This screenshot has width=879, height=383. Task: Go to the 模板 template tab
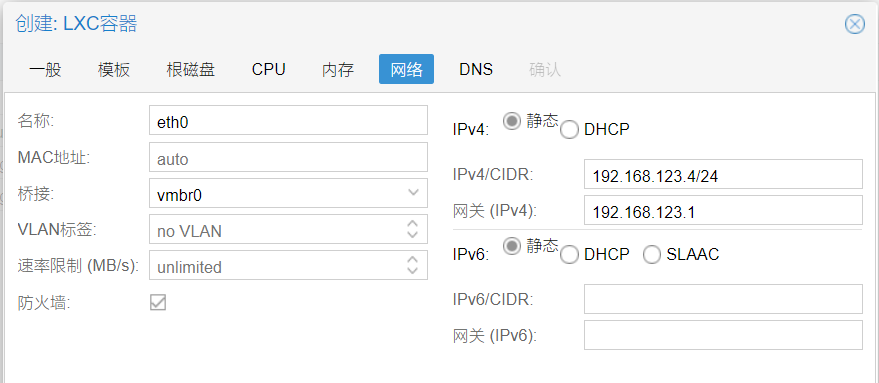(x=114, y=69)
